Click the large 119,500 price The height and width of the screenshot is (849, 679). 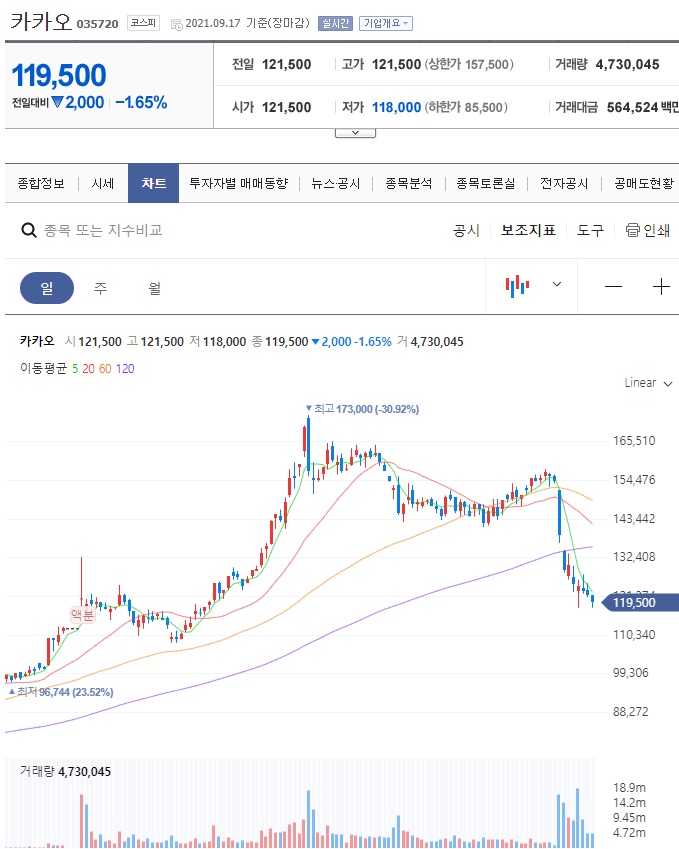(x=59, y=75)
